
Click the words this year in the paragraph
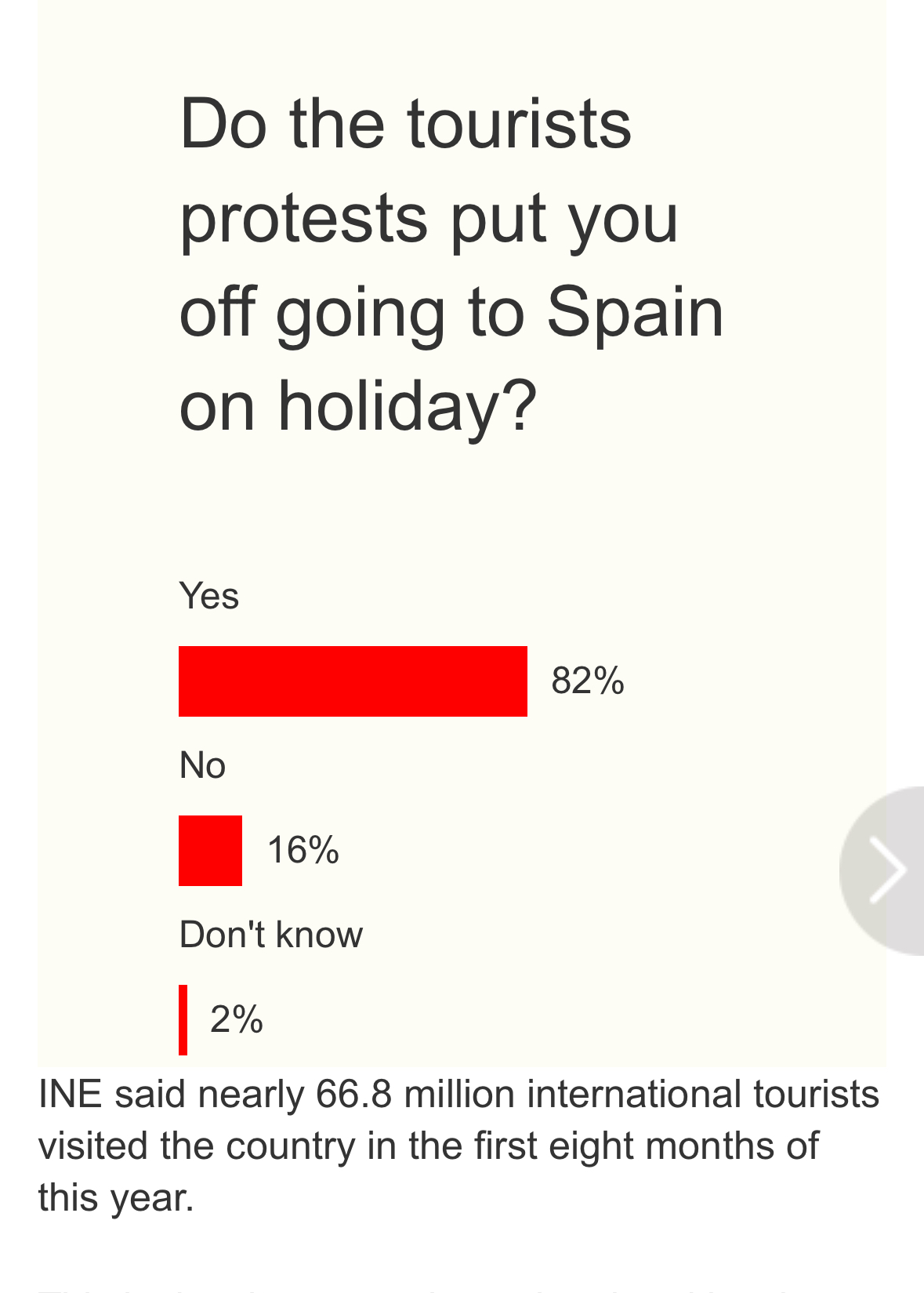click(115, 1197)
